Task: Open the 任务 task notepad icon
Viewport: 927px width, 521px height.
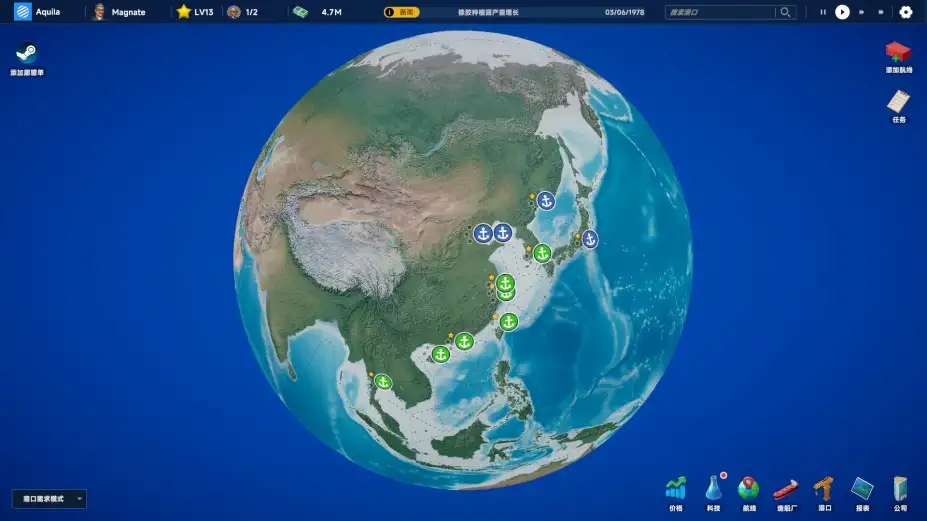Action: point(899,102)
